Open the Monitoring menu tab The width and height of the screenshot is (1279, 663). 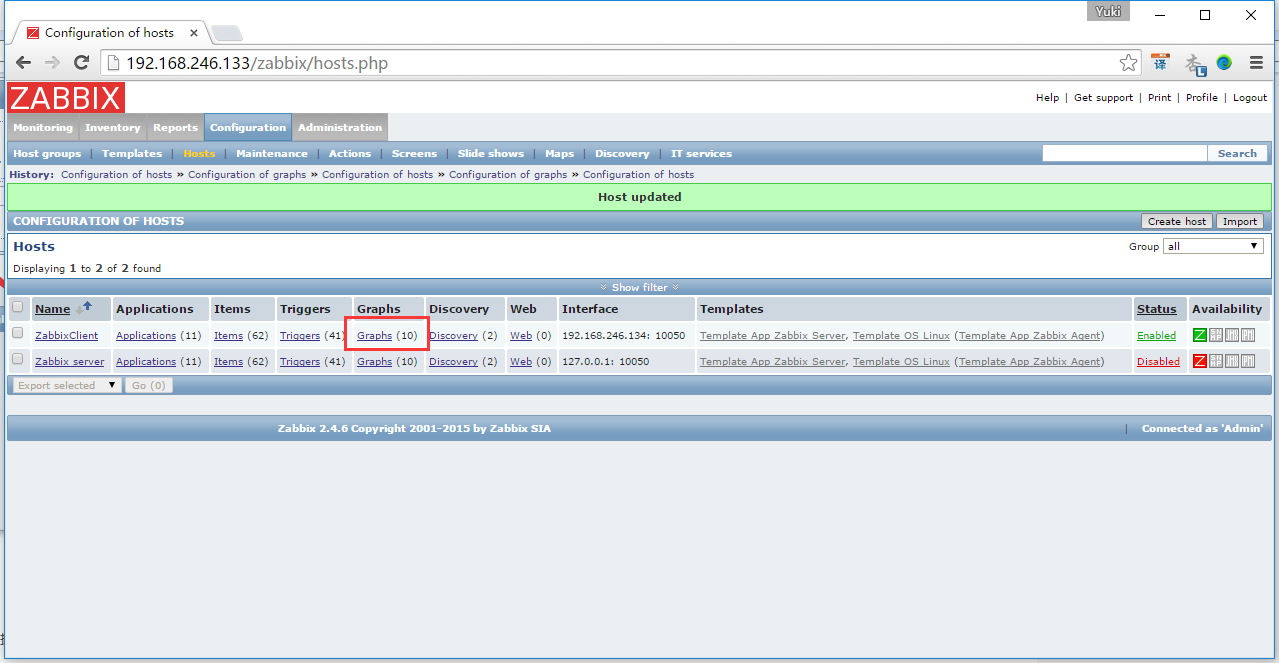pos(43,128)
